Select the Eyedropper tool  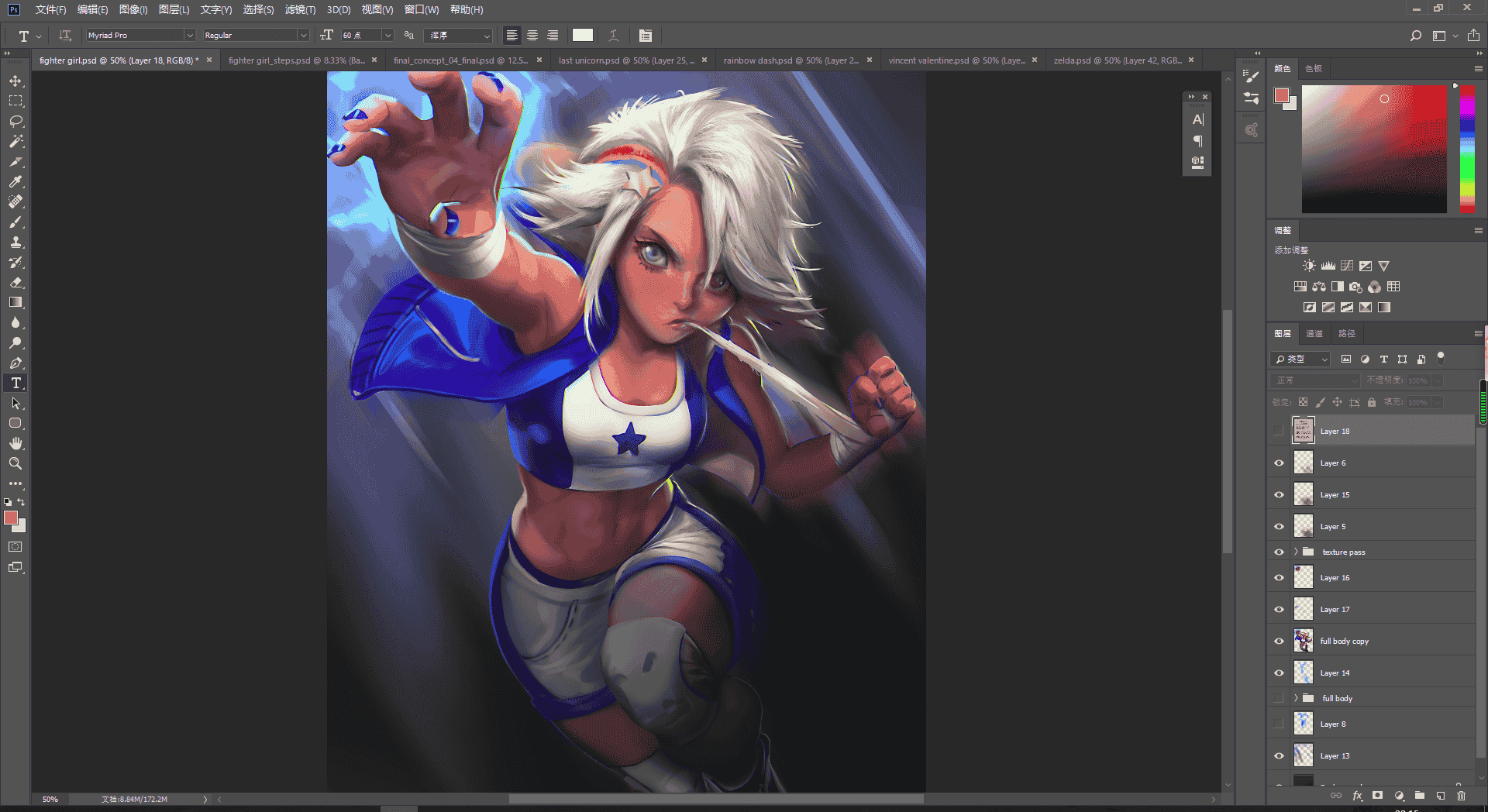pyautogui.click(x=15, y=182)
